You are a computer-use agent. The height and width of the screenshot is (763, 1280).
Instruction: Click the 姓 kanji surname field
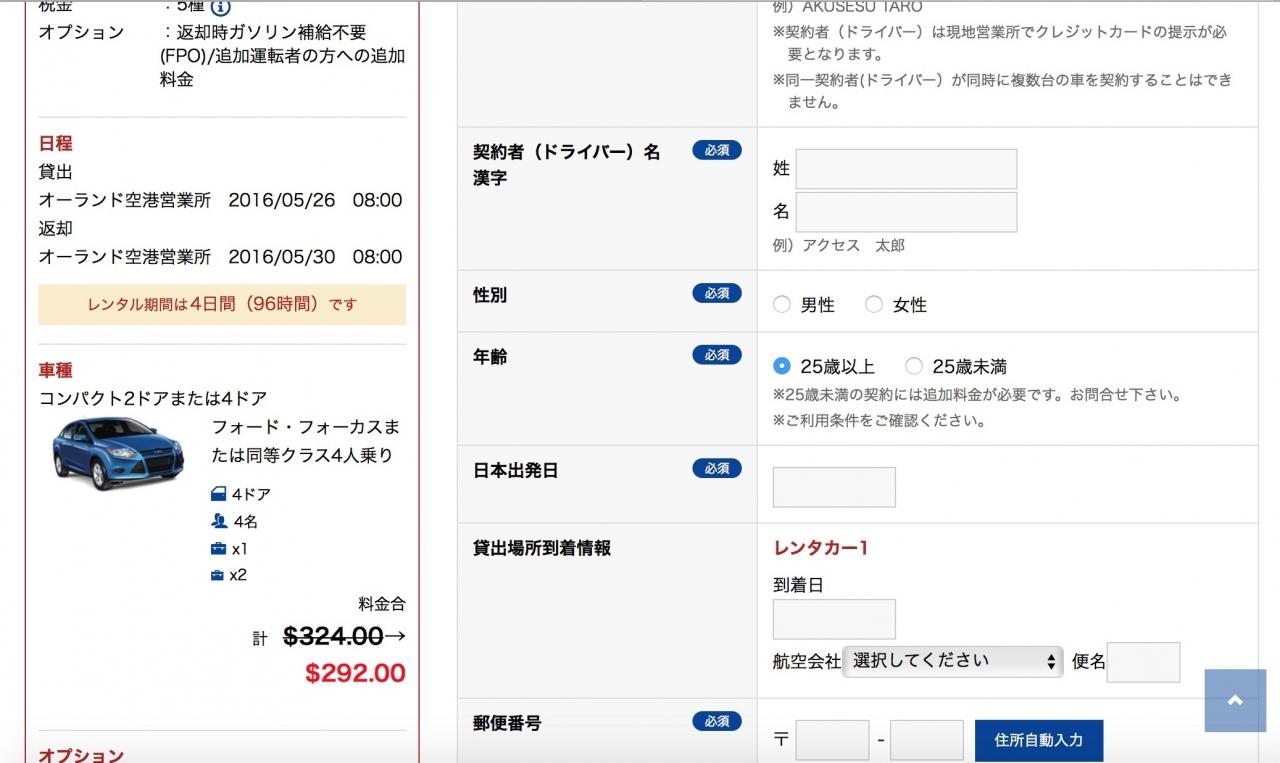906,169
